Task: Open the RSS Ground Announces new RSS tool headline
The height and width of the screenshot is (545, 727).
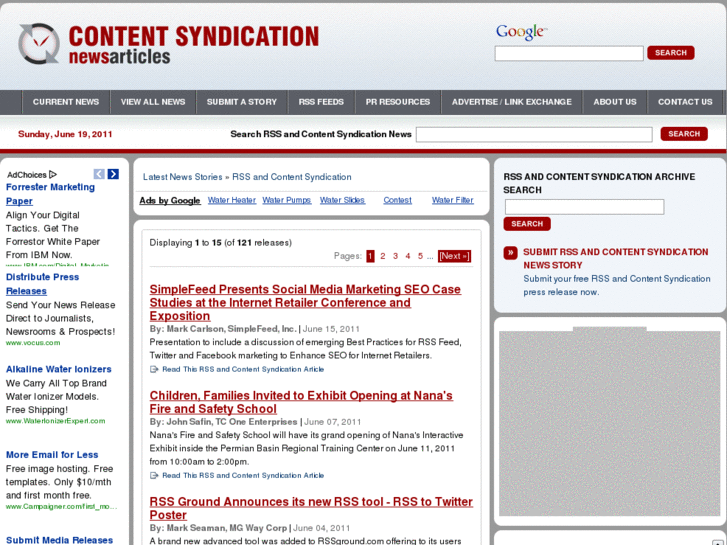Action: 311,508
